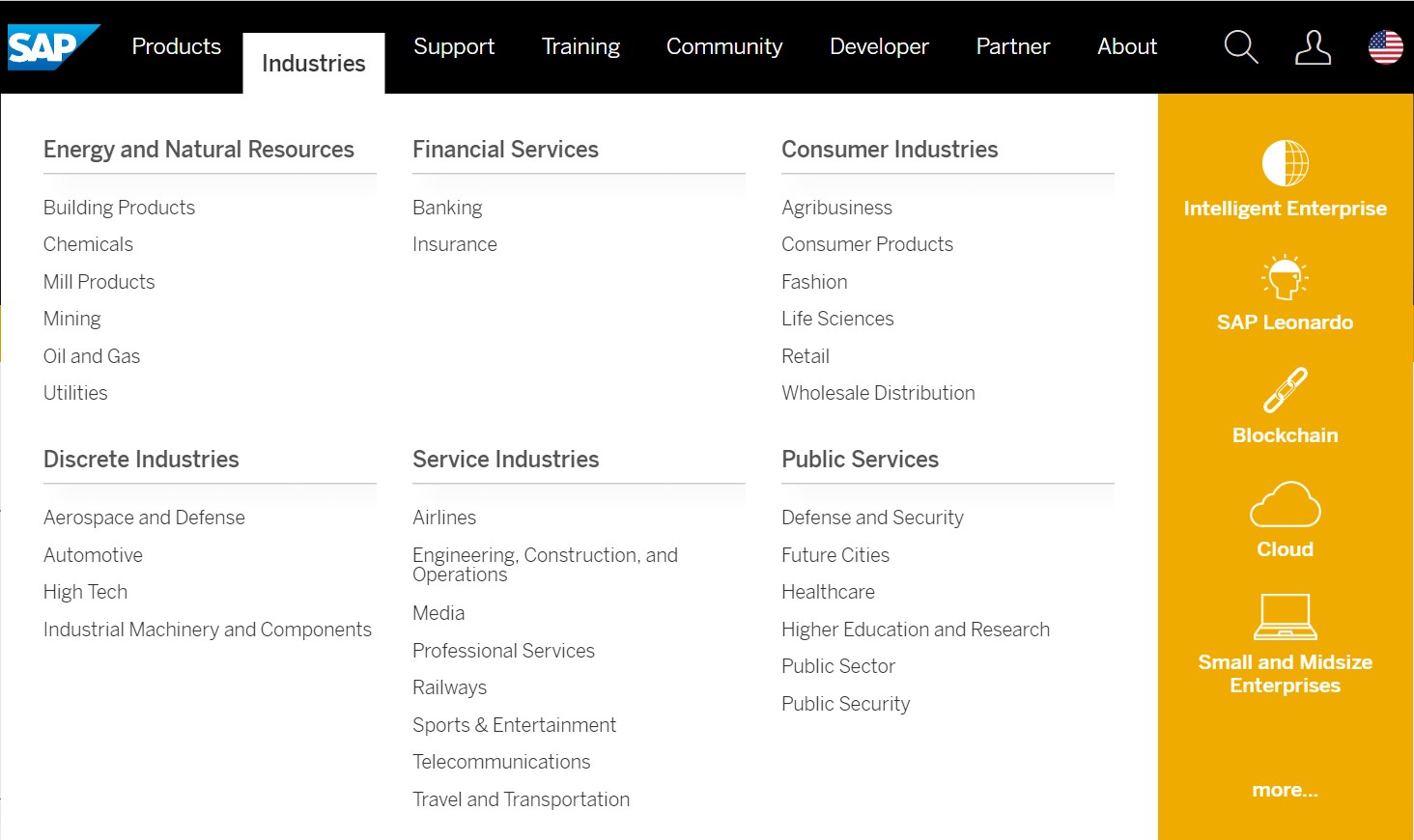Click the Blockchain chain link icon
Image resolution: width=1414 pixels, height=840 pixels.
[1285, 390]
